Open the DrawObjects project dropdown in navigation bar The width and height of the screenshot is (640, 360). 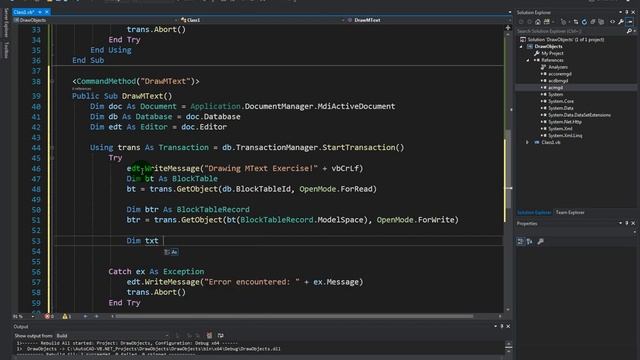(95, 20)
